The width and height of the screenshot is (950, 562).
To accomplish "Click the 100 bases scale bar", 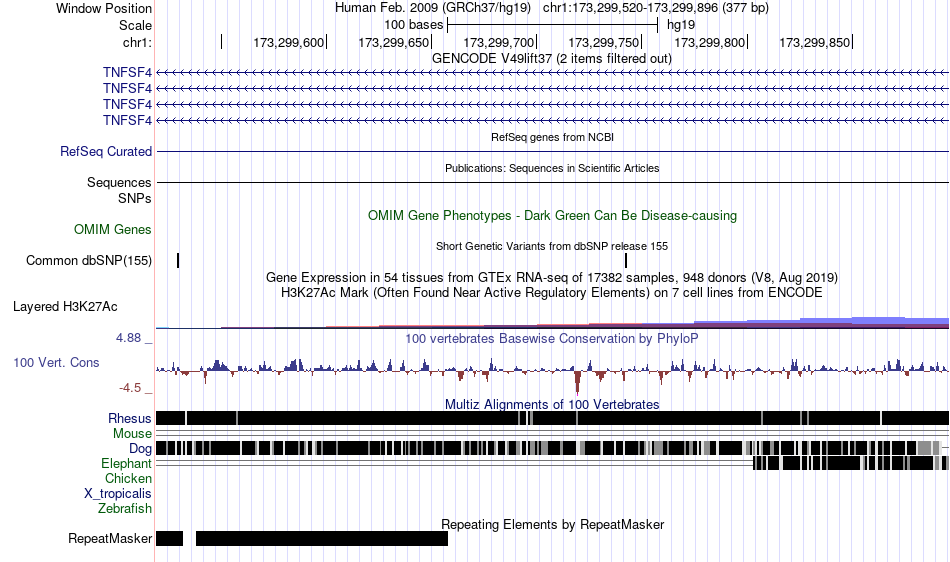I will point(552,25).
